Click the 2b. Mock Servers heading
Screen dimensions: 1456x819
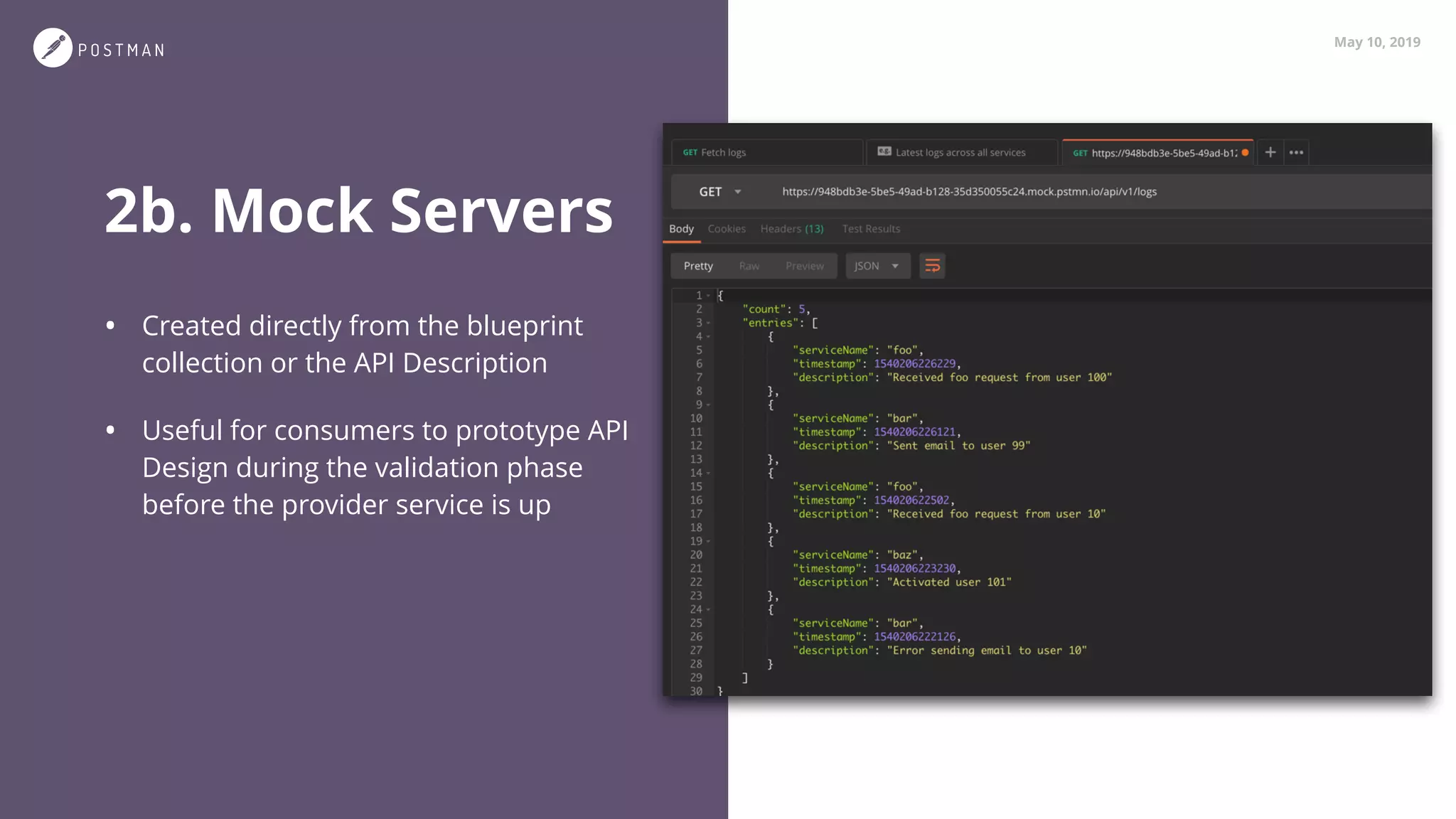click(x=359, y=210)
